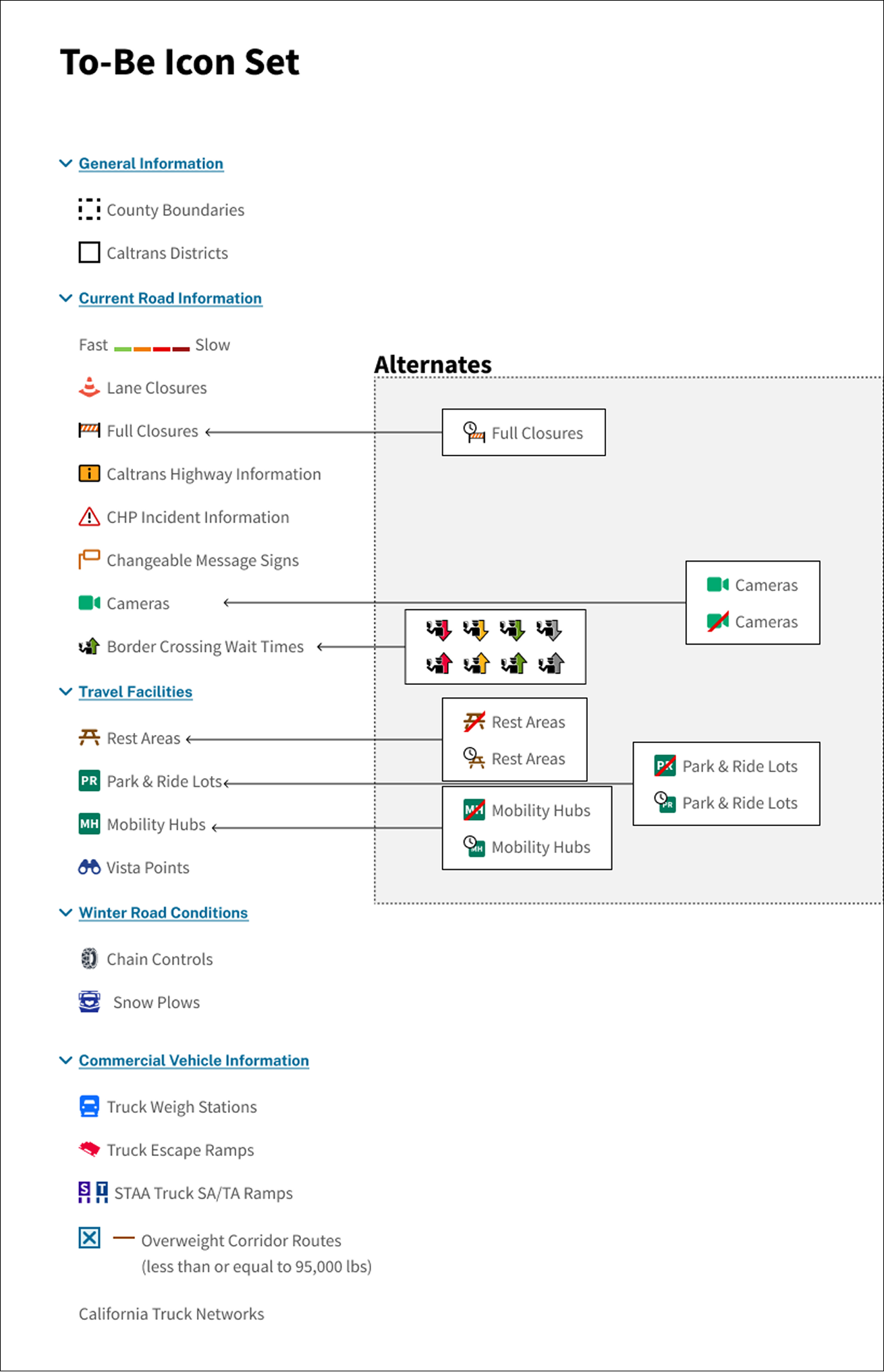Open the Current Road Information link

tap(170, 298)
